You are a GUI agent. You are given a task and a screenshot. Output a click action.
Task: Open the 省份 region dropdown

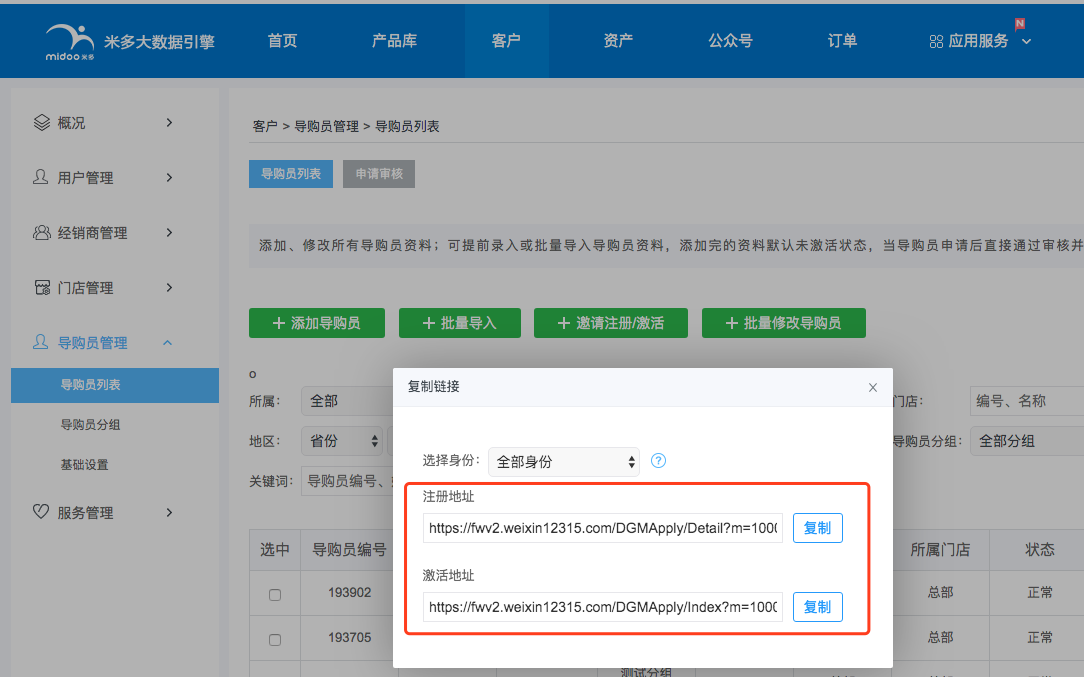pos(341,440)
